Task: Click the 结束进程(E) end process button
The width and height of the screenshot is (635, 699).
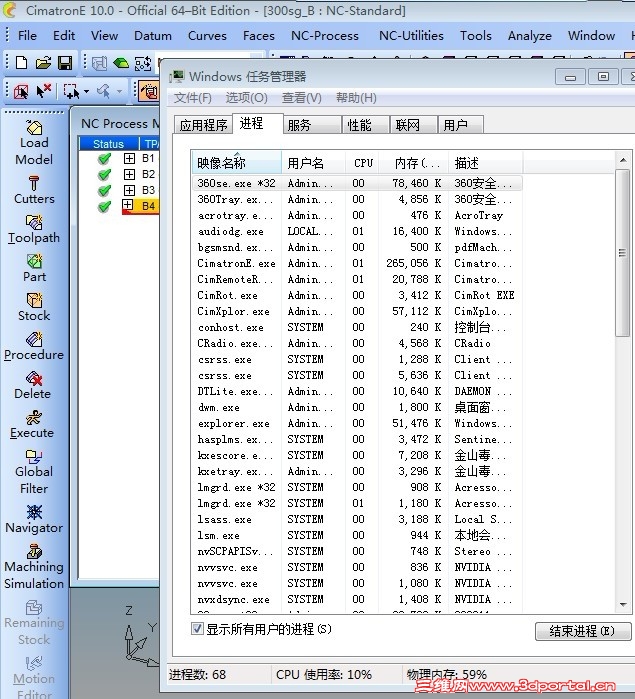Action: coord(583,631)
